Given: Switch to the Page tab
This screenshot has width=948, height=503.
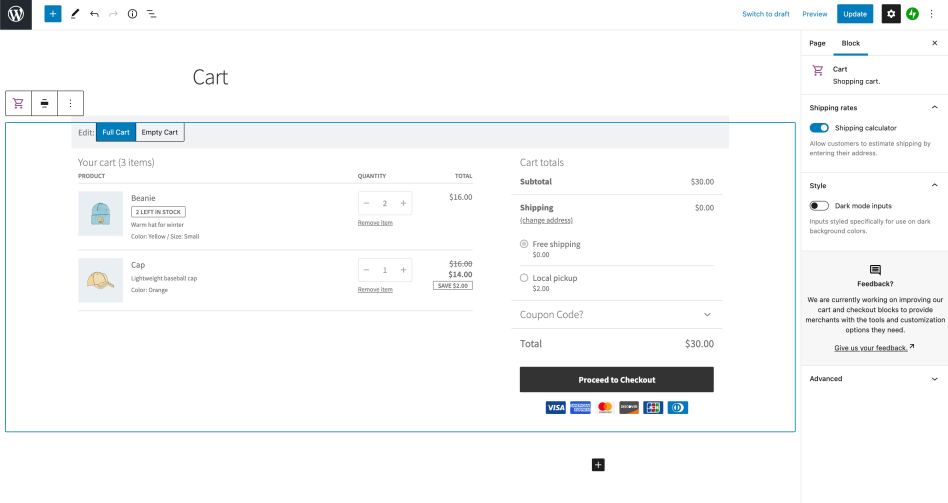Looking at the screenshot, I should click(817, 43).
